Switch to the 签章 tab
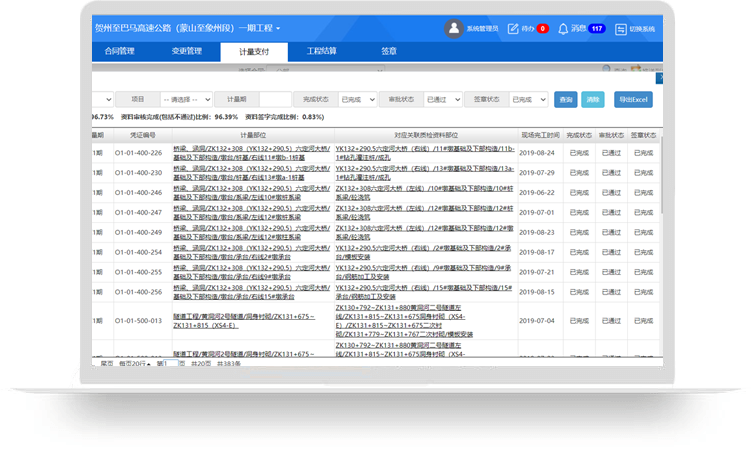 pyautogui.click(x=388, y=51)
